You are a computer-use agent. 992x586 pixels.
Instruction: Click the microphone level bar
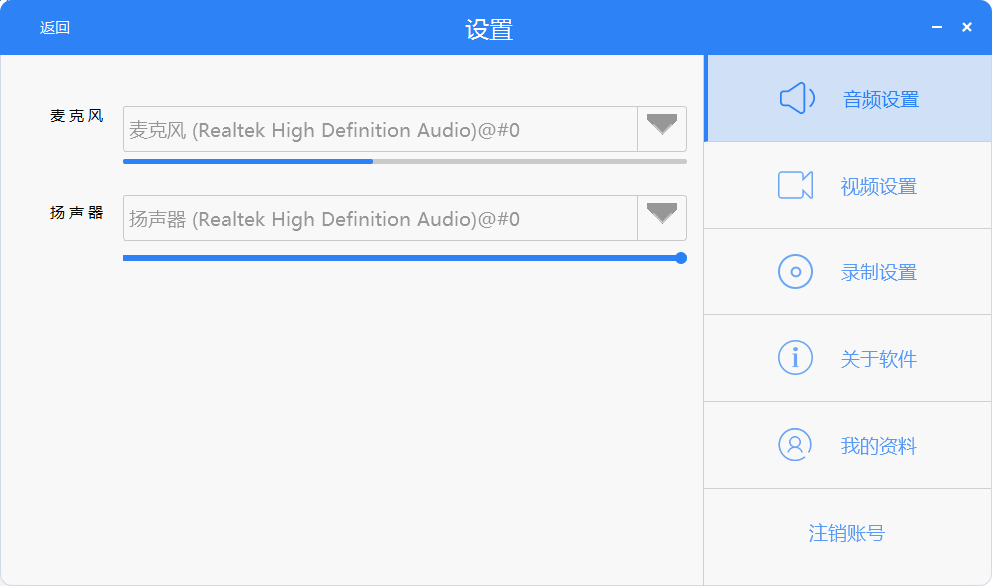coord(404,161)
